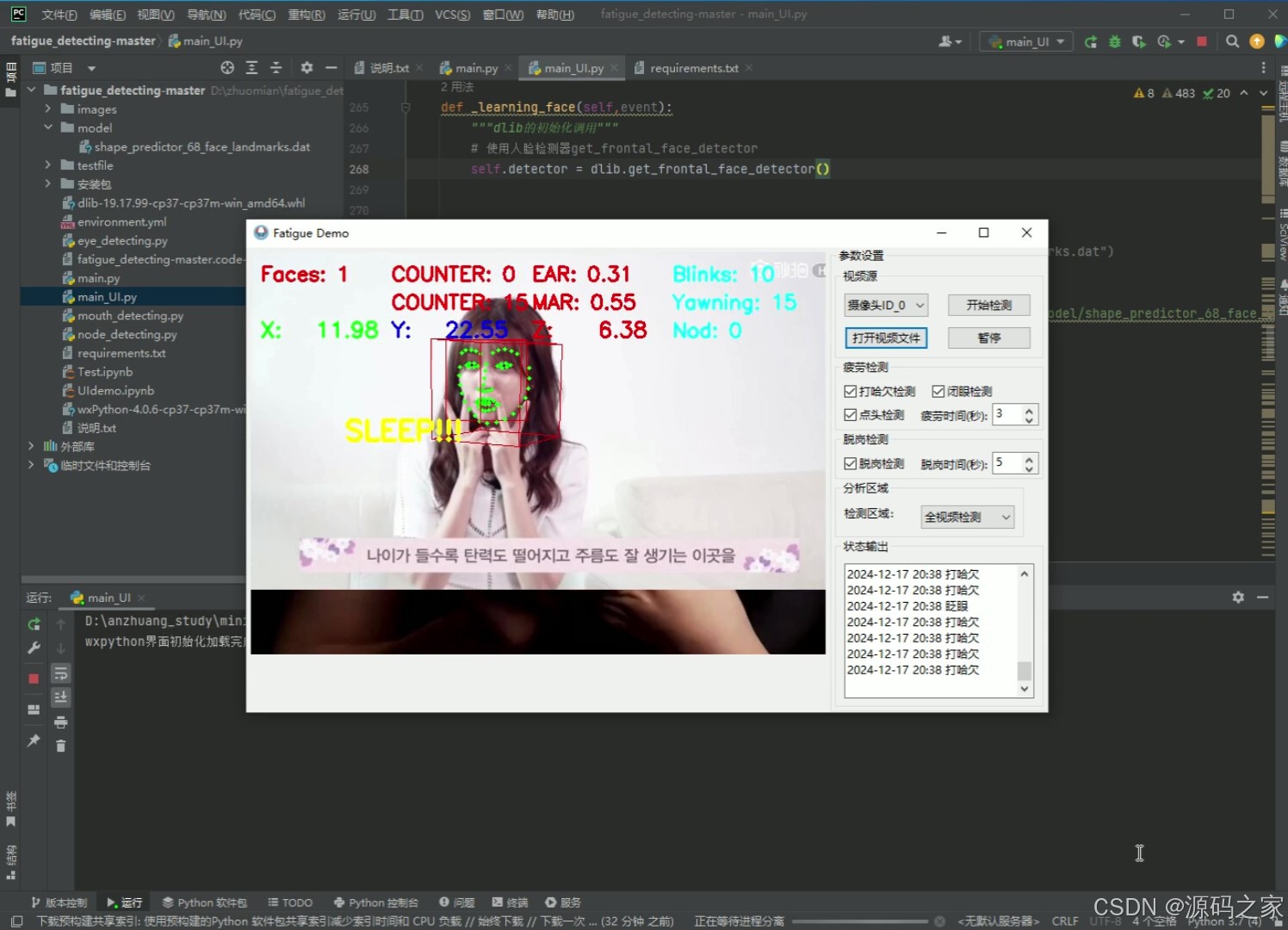Screen dimensions: 1288x930
Task: Open the main_UI run configuration dropdown
Action: [x=1025, y=40]
